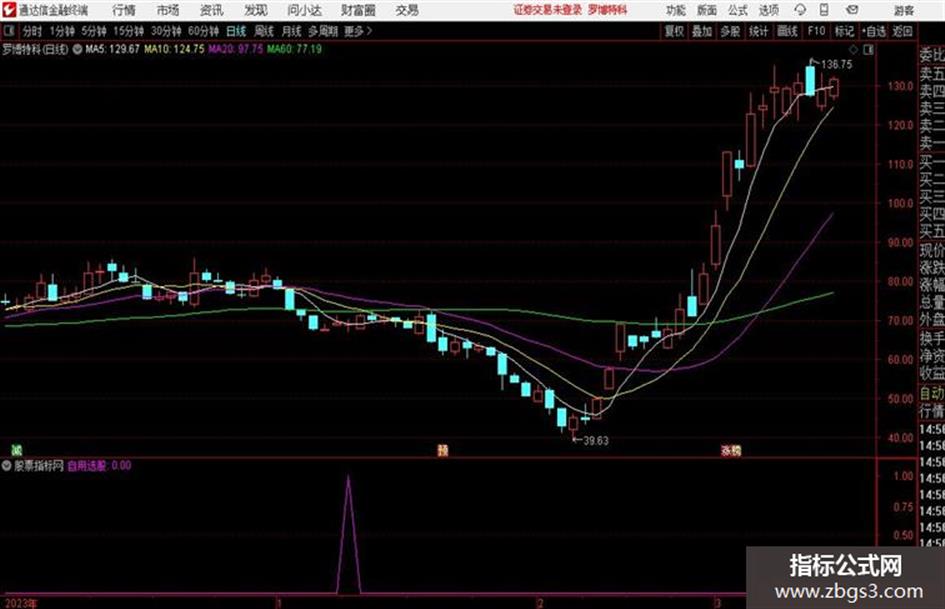Open the F10 company info
Screen dimensions: 945x609
pyautogui.click(x=816, y=31)
